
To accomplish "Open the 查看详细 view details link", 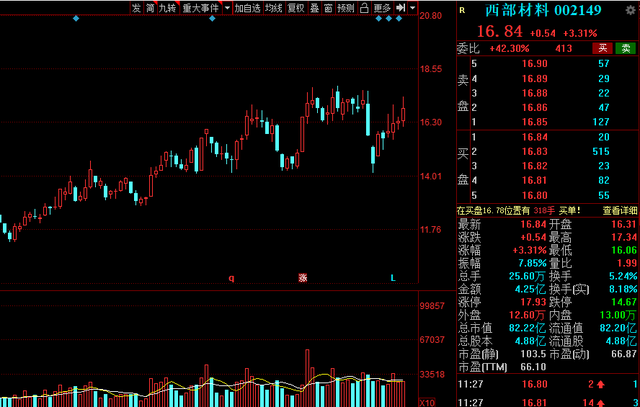I will pyautogui.click(x=620, y=211).
